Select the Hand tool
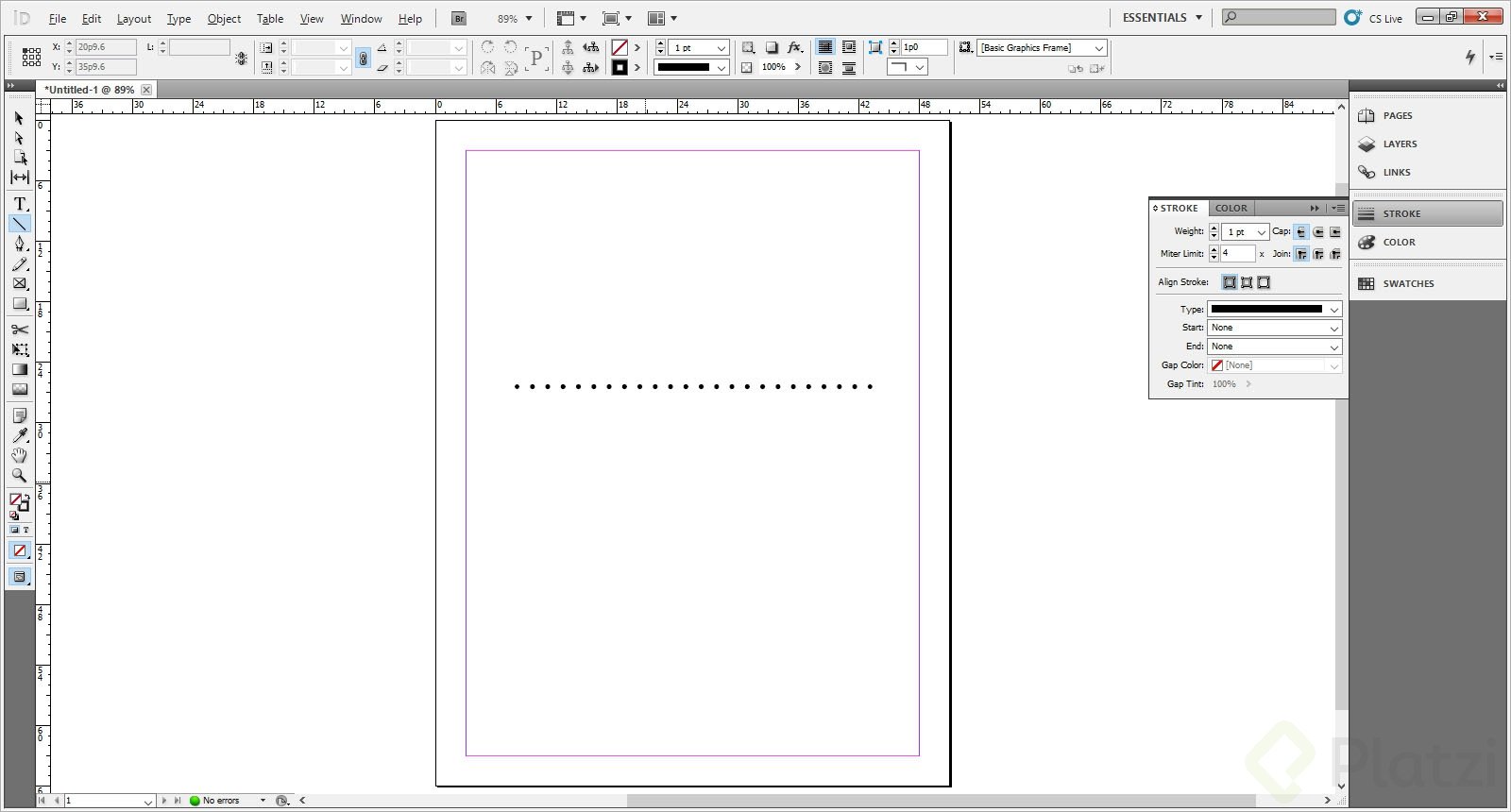This screenshot has height=812, width=1511. (19, 455)
